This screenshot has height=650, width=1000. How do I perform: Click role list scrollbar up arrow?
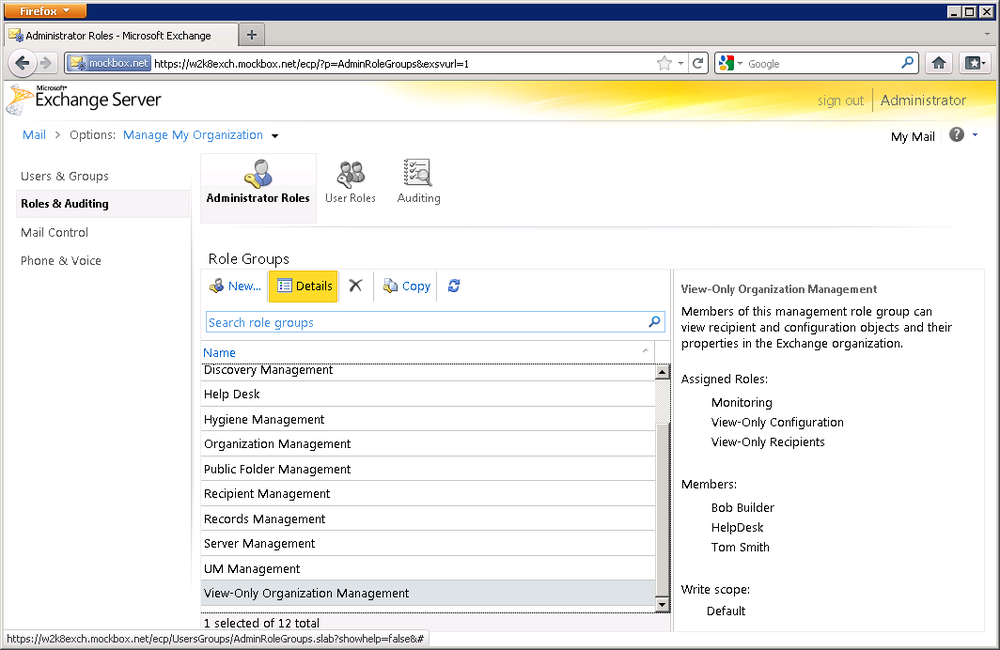[662, 372]
